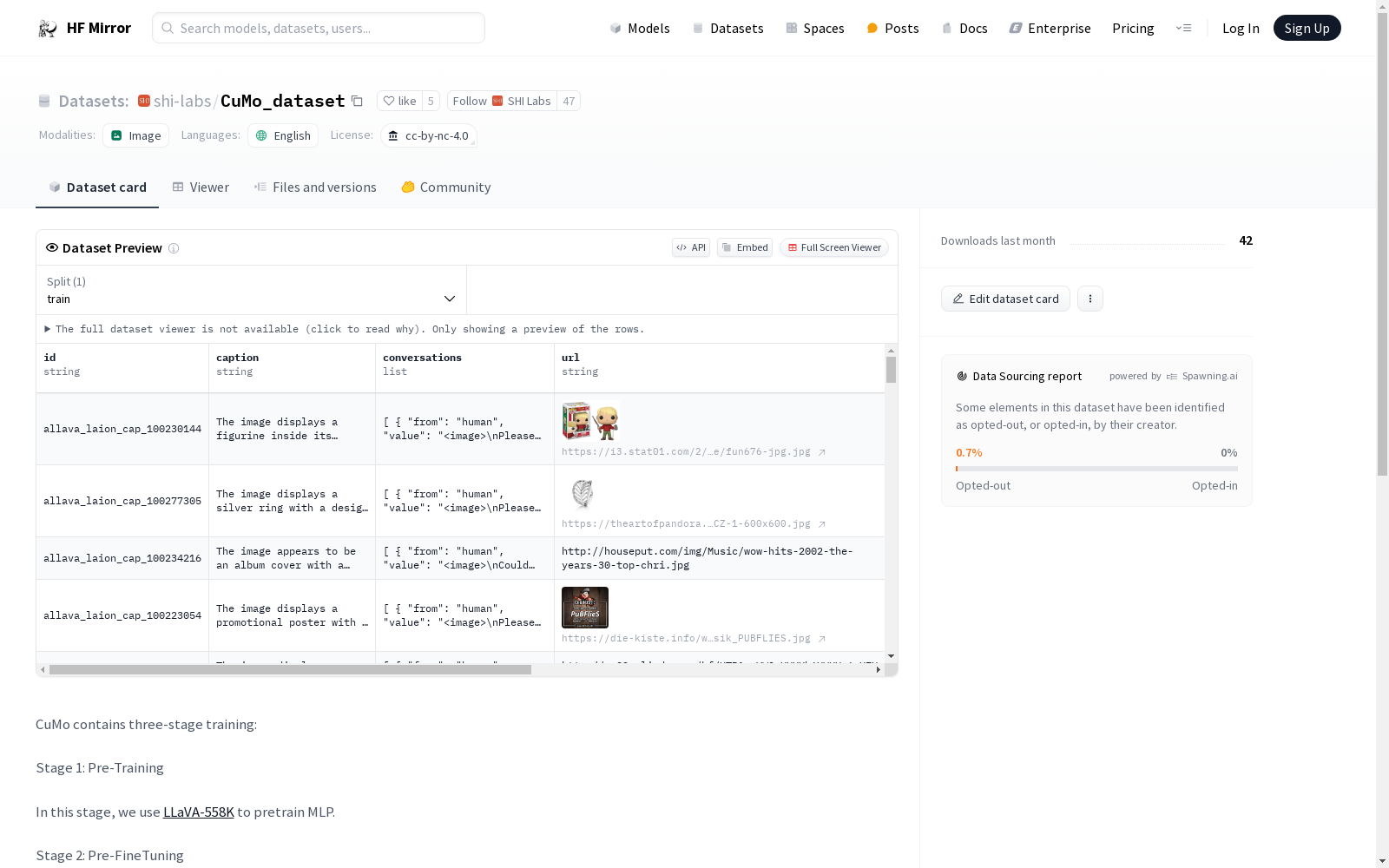Click the table's right scroll arrow

878,669
